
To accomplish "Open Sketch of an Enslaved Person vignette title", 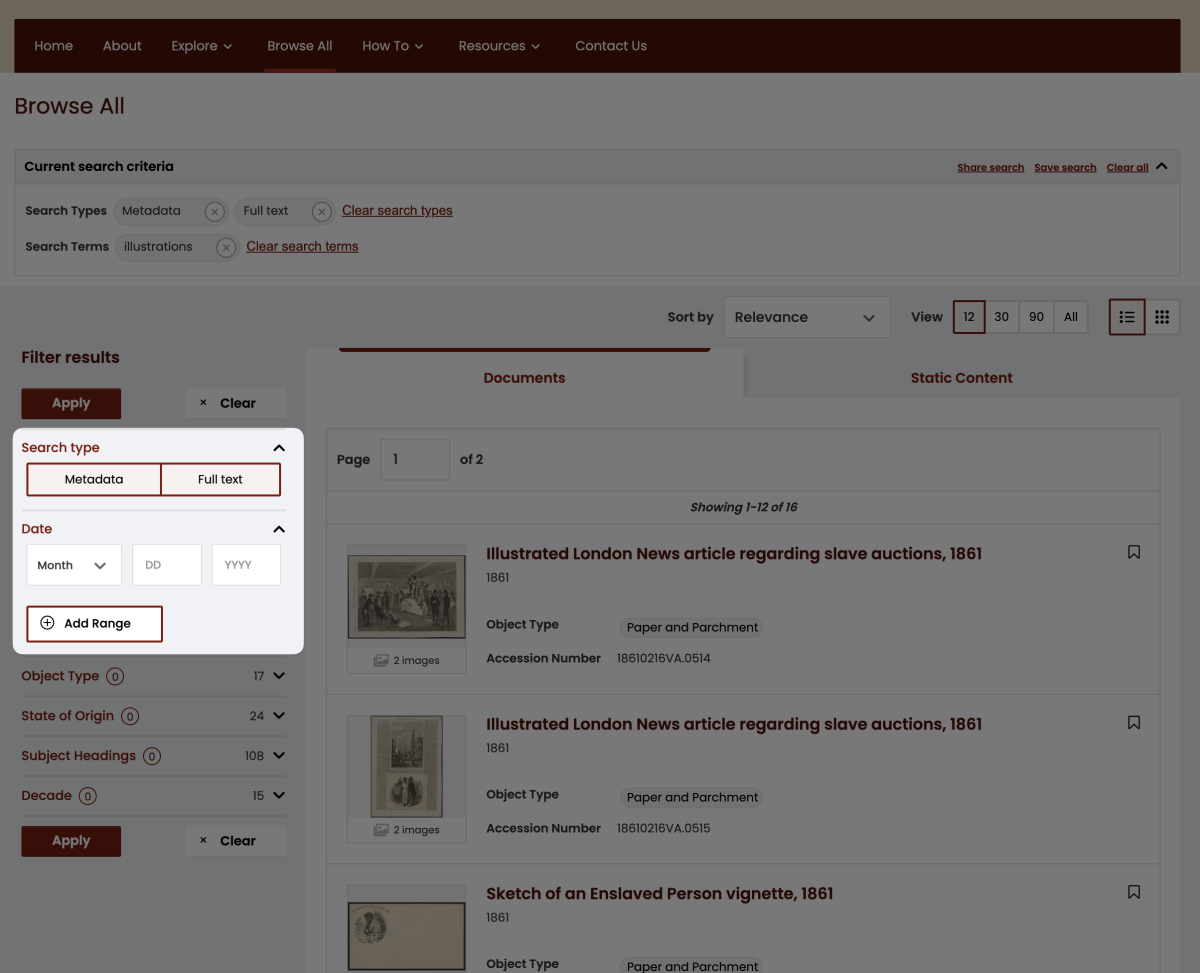I will pos(659,894).
